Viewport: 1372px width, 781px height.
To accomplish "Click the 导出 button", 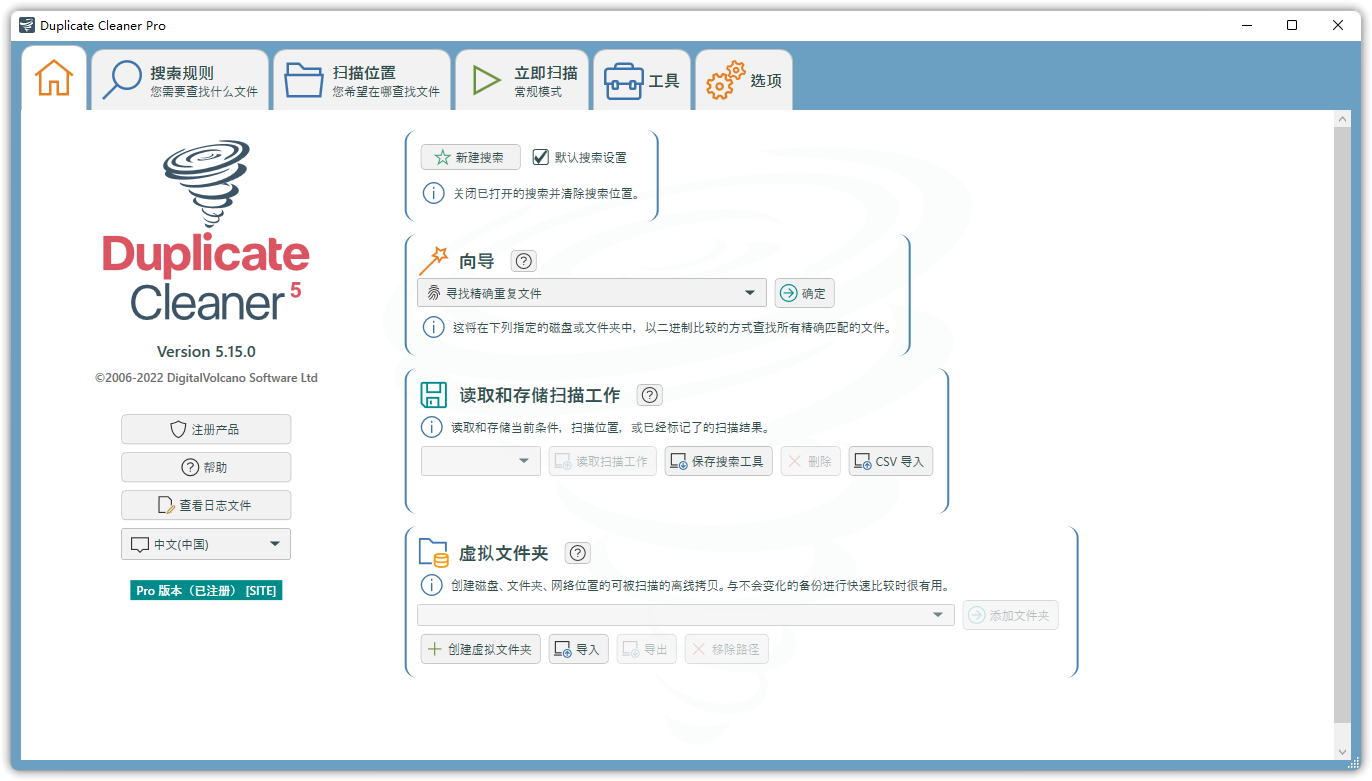I will 646,649.
